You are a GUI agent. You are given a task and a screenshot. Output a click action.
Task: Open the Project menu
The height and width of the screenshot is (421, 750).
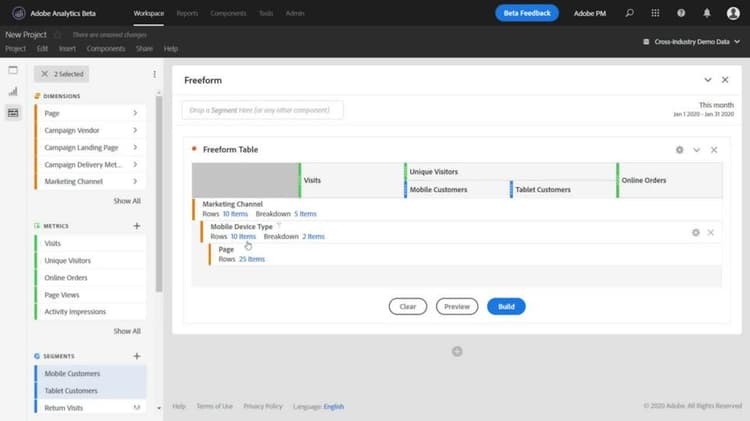(x=15, y=48)
